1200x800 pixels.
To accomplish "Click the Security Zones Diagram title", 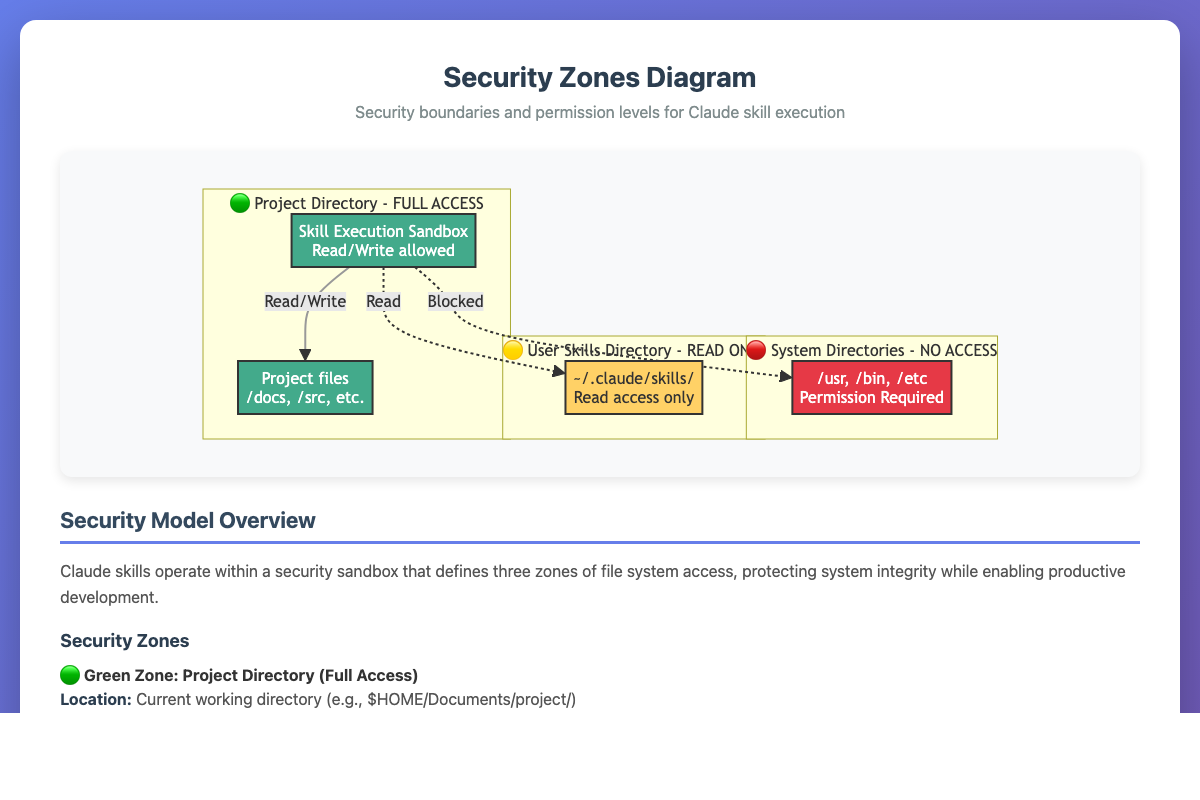I will 599,77.
